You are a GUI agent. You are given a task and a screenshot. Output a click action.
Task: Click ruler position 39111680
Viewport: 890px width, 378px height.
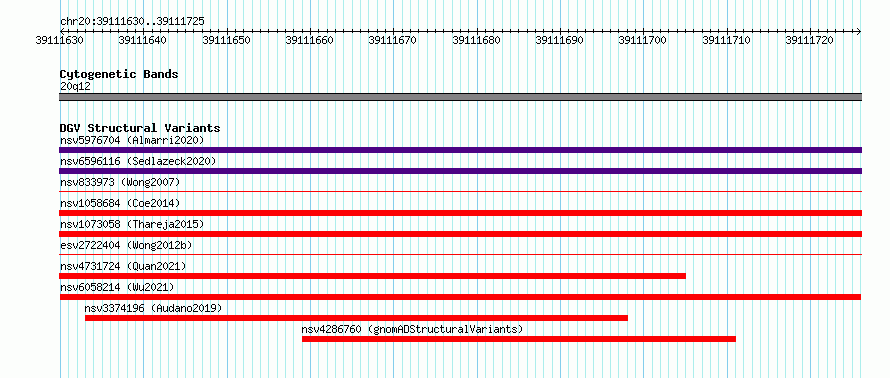coord(477,40)
